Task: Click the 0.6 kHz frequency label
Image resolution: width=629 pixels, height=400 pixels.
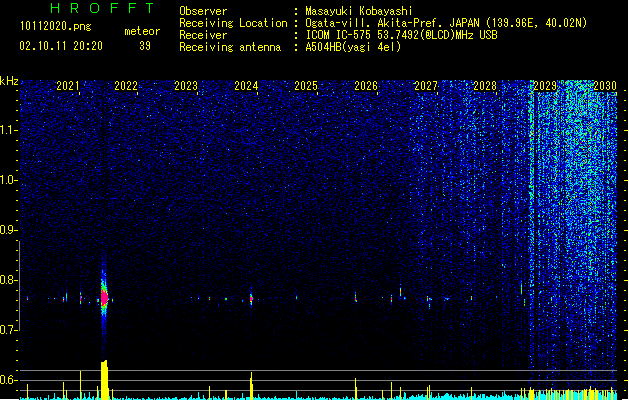Action: [x=9, y=380]
